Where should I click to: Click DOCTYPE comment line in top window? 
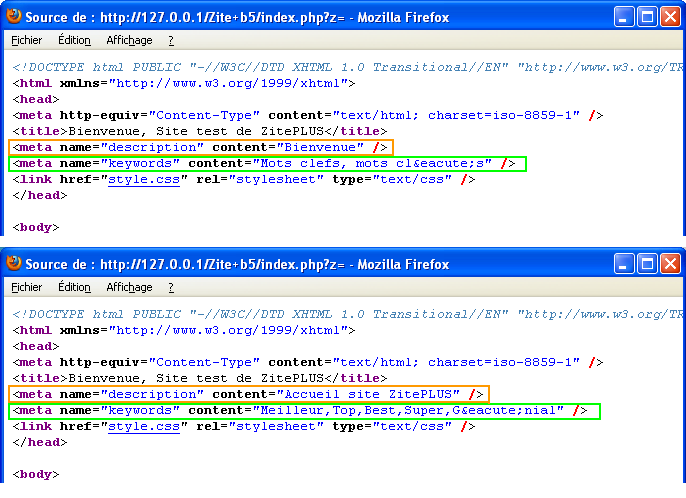coord(347,67)
